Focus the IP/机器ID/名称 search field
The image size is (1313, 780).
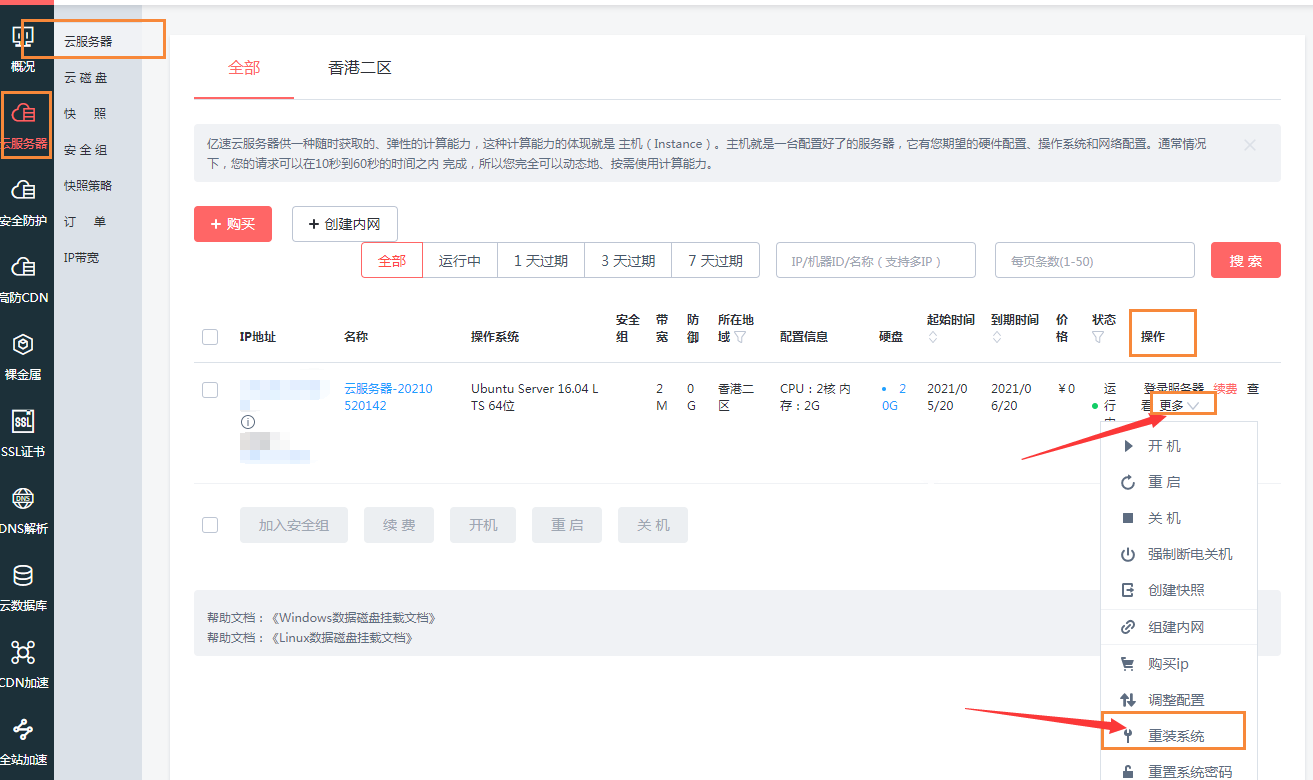tap(876, 260)
